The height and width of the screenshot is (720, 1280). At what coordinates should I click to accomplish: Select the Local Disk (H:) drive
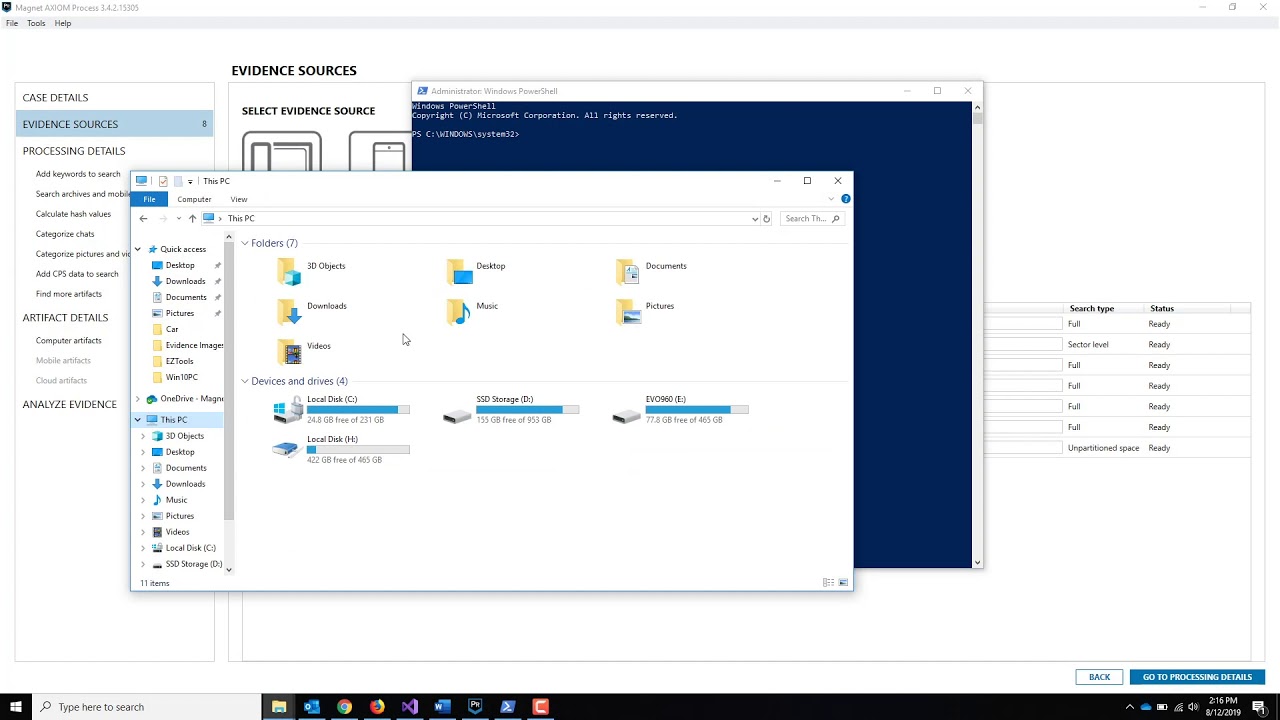click(341, 450)
